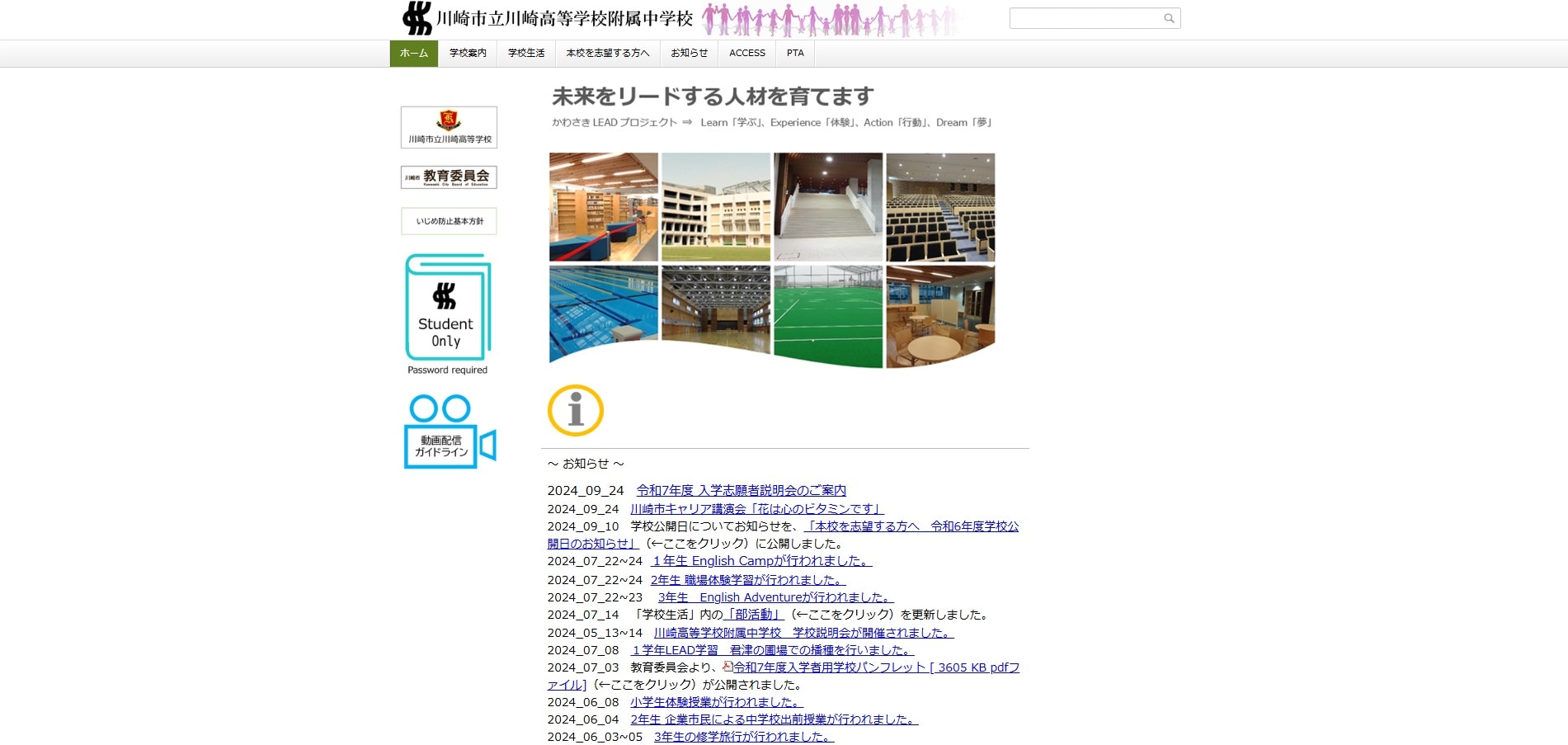The image size is (1568, 745).
Task: Open the PTA menu item
Action: point(795,53)
